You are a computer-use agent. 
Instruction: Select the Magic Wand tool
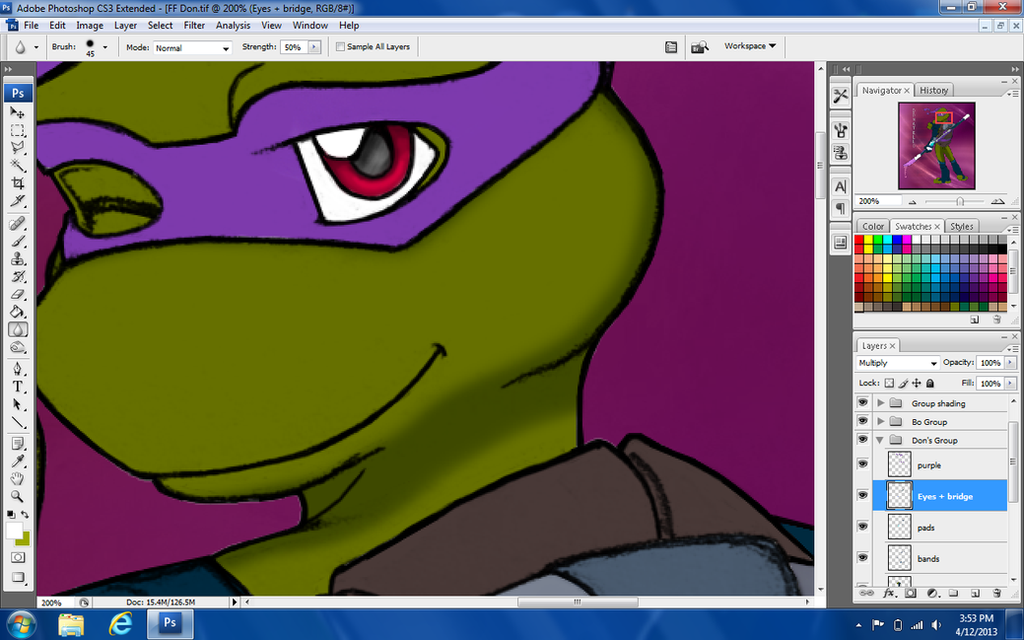[x=18, y=165]
